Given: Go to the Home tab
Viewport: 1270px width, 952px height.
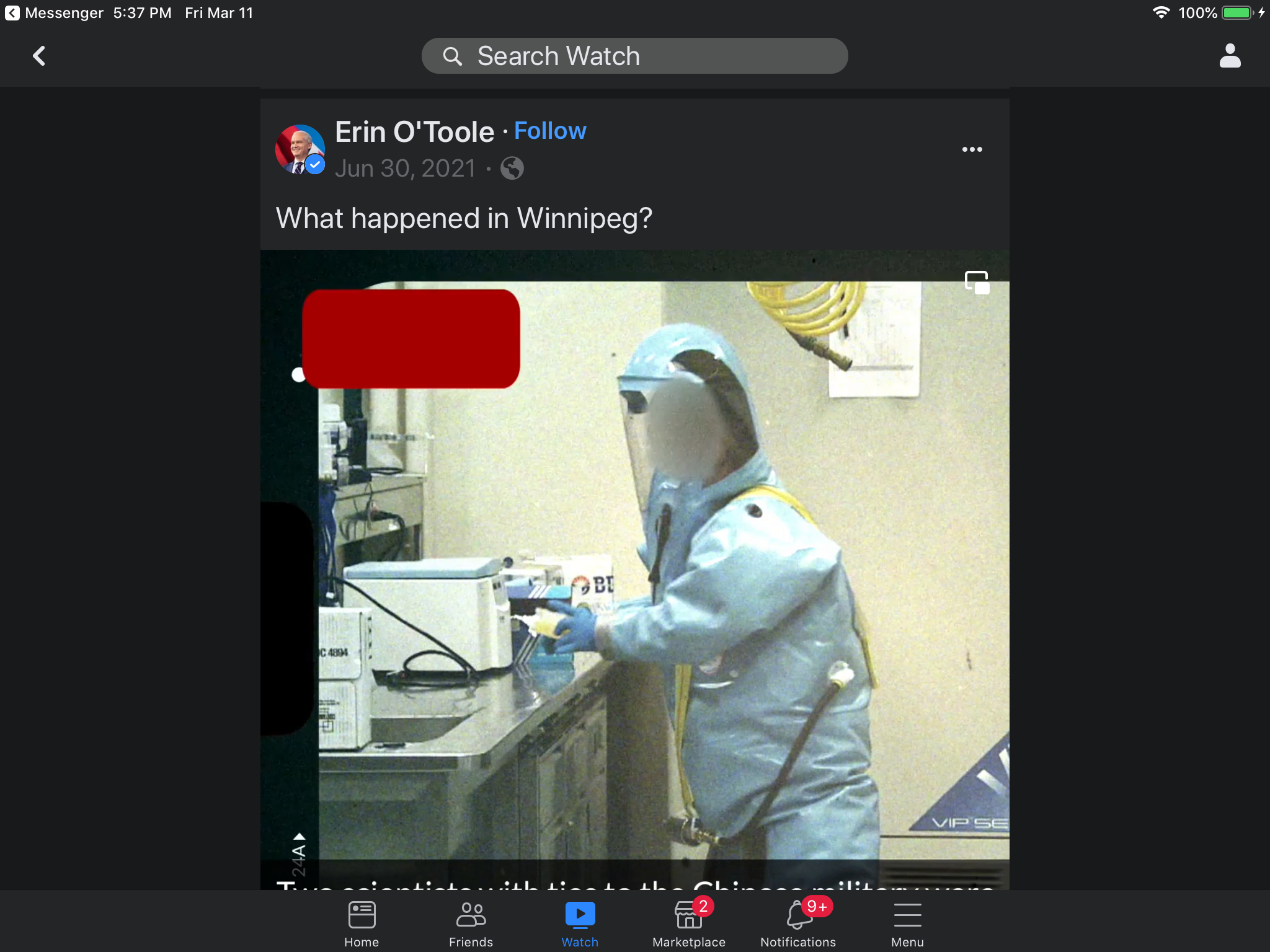Looking at the screenshot, I should 362,923.
